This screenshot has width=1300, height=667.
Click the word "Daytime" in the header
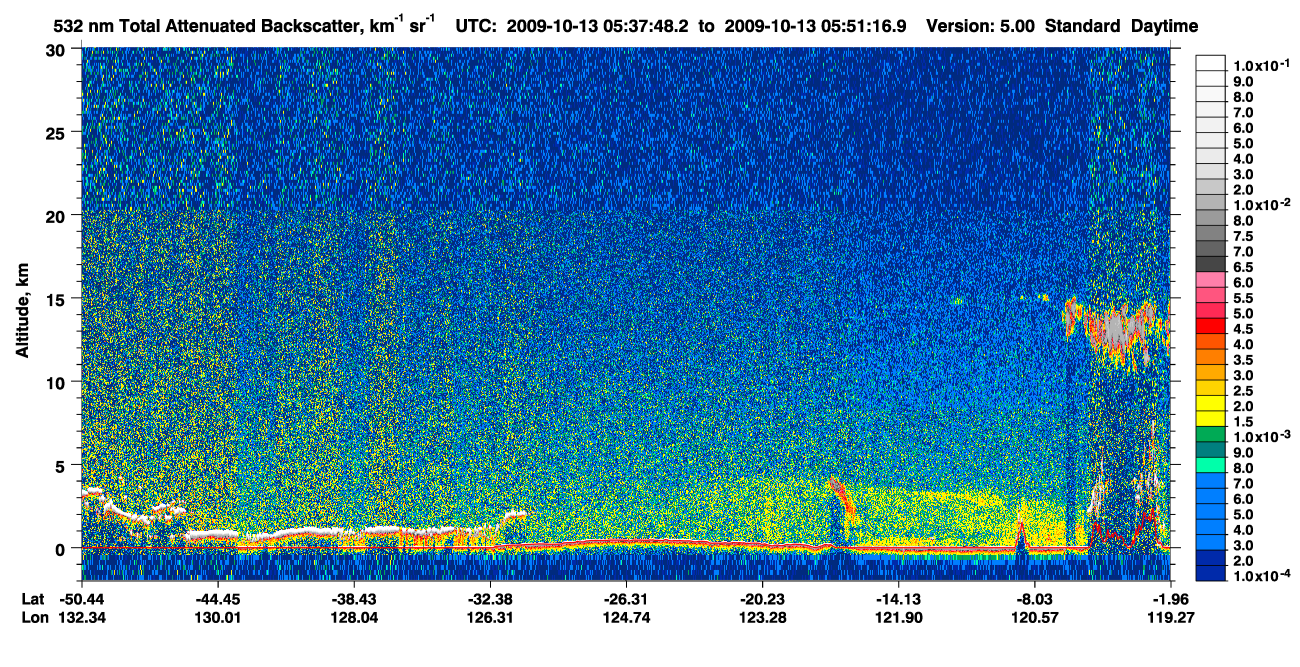pyautogui.click(x=1164, y=25)
